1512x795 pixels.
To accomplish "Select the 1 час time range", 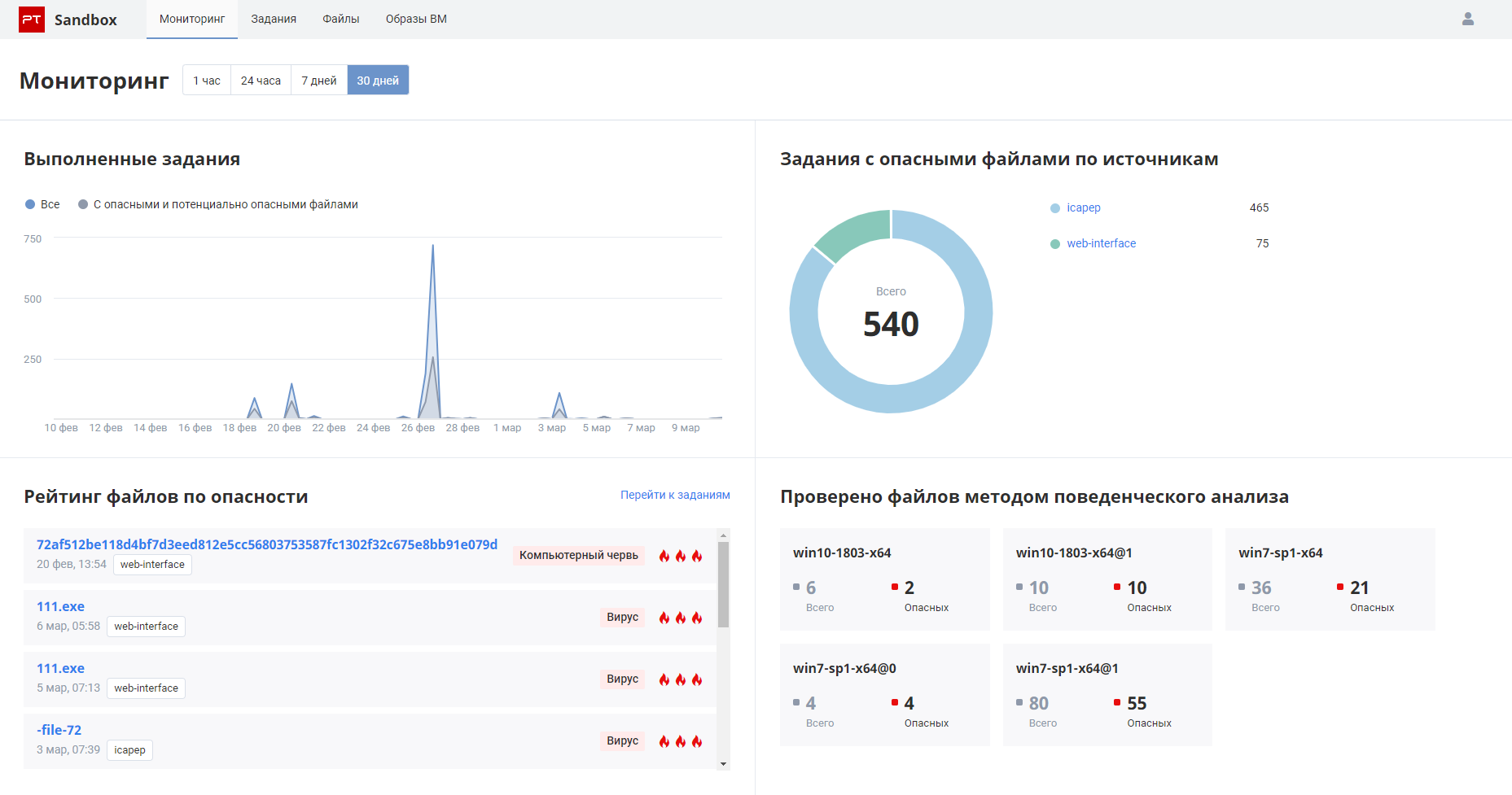I will (207, 81).
